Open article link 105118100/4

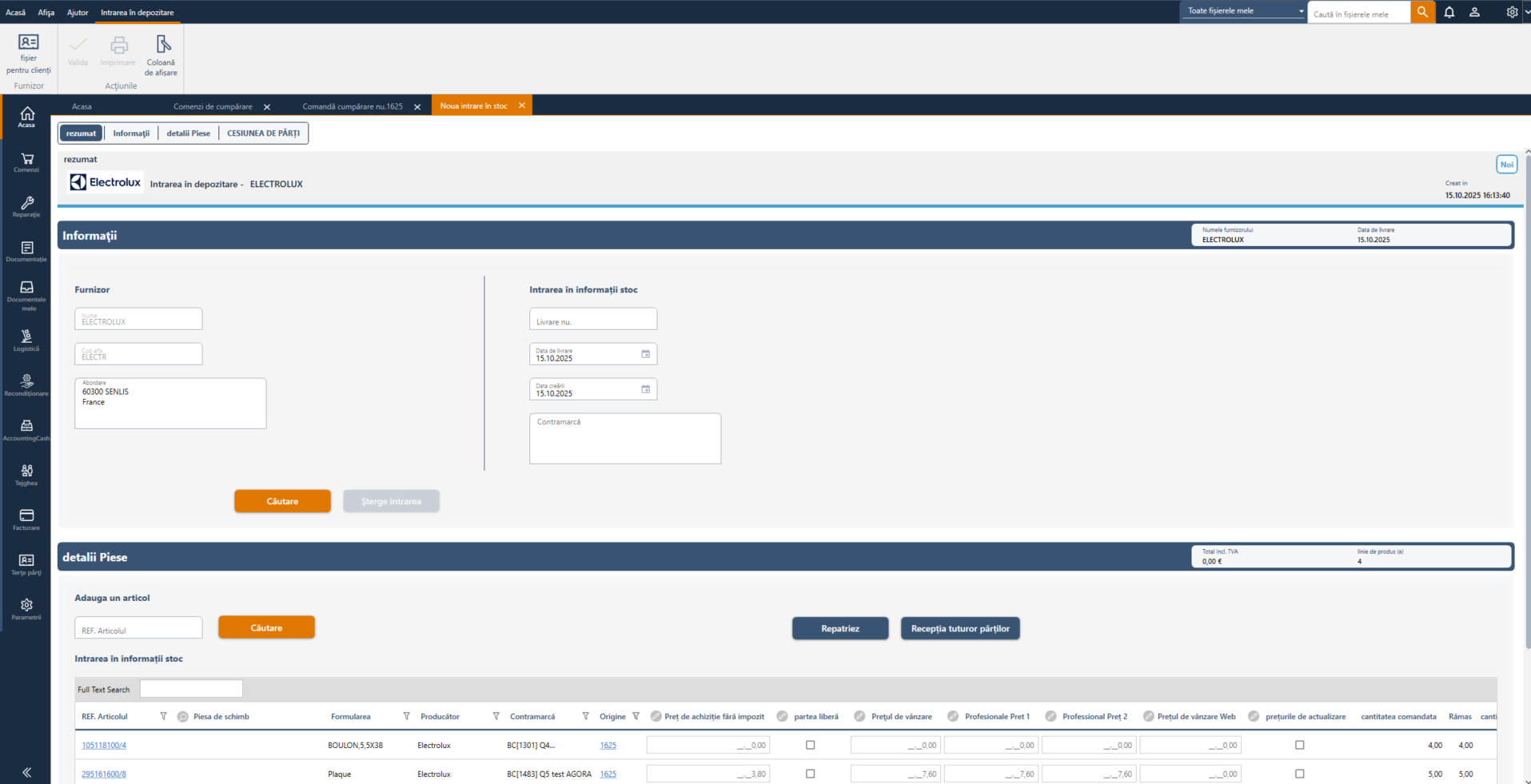tap(104, 745)
